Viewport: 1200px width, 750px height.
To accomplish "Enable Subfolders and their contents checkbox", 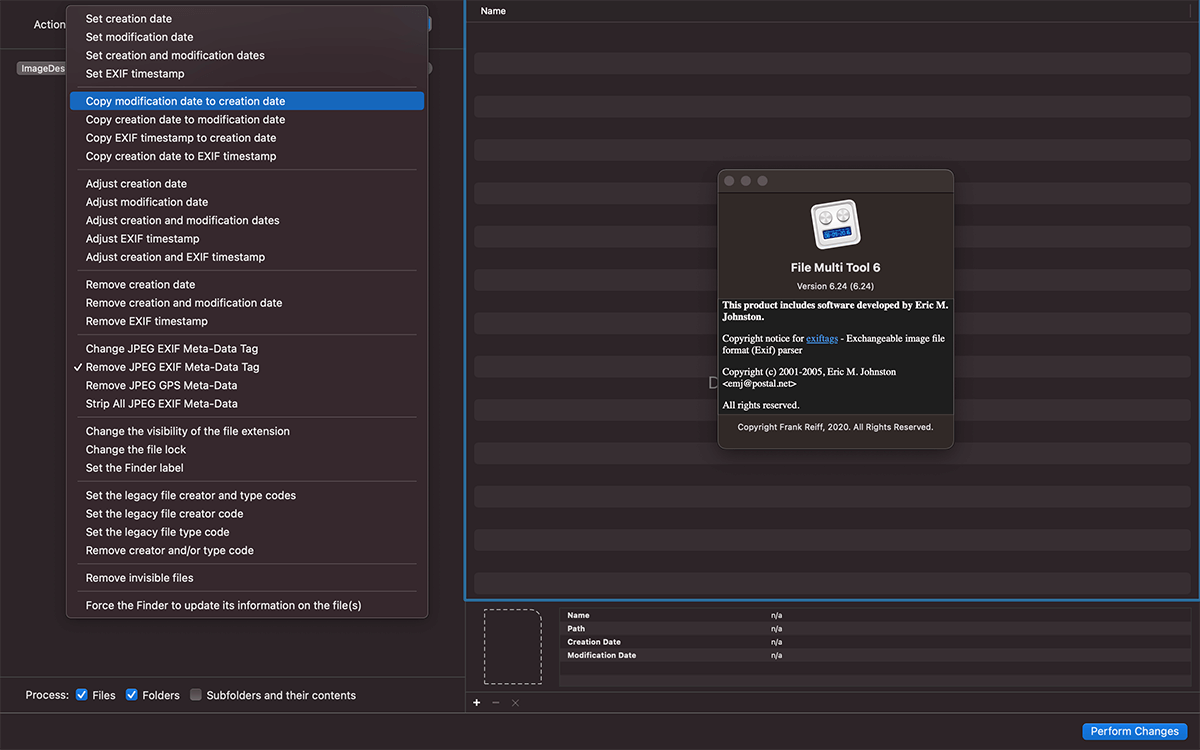I will (x=196, y=695).
